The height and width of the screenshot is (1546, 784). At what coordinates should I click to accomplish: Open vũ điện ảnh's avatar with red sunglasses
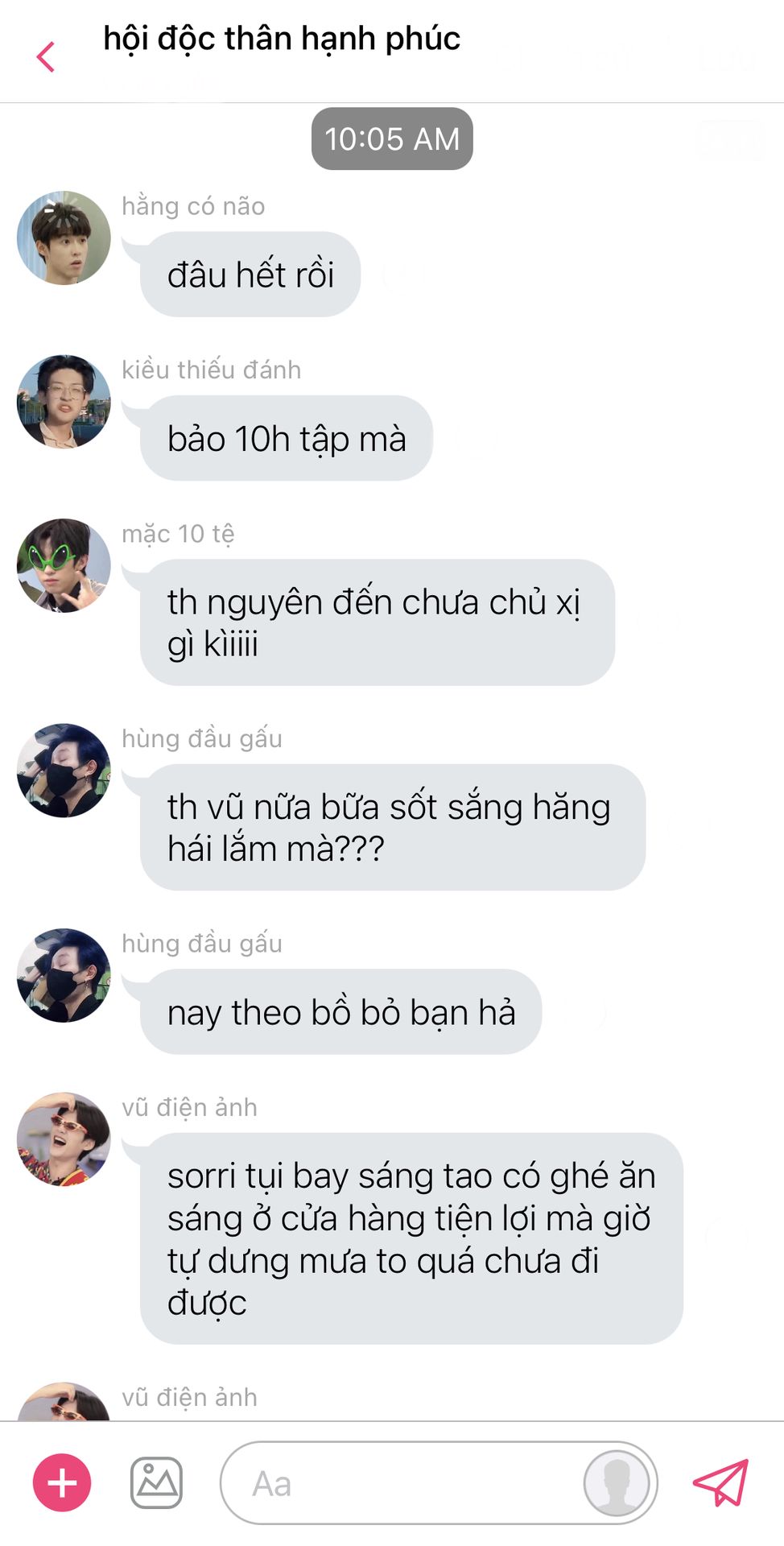(x=64, y=1139)
